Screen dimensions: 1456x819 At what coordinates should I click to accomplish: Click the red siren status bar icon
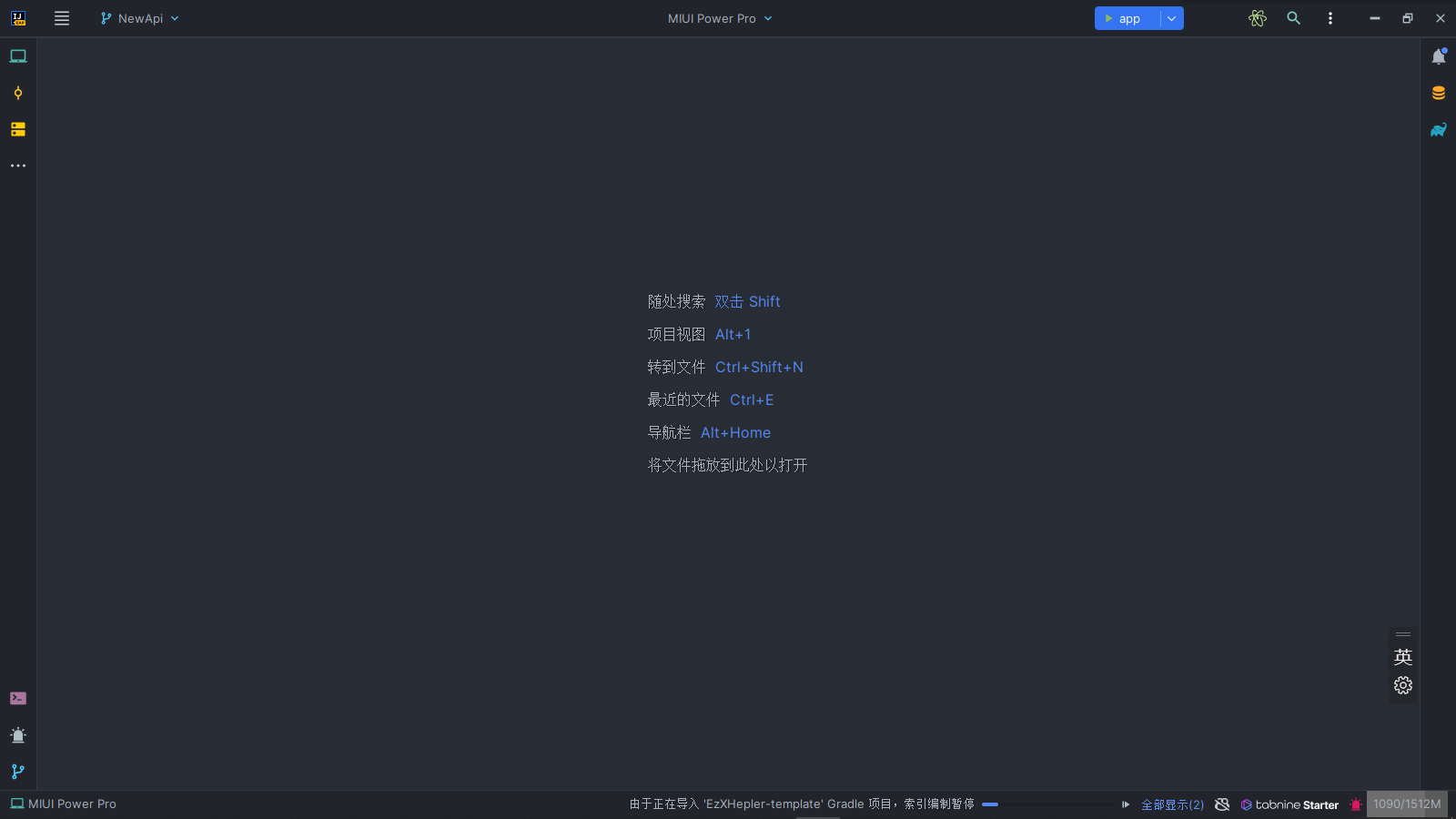coord(1356,804)
